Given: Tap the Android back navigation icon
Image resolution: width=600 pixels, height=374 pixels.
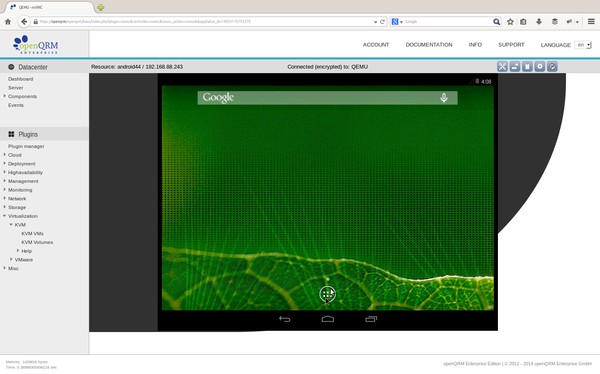Looking at the screenshot, I should (x=284, y=319).
